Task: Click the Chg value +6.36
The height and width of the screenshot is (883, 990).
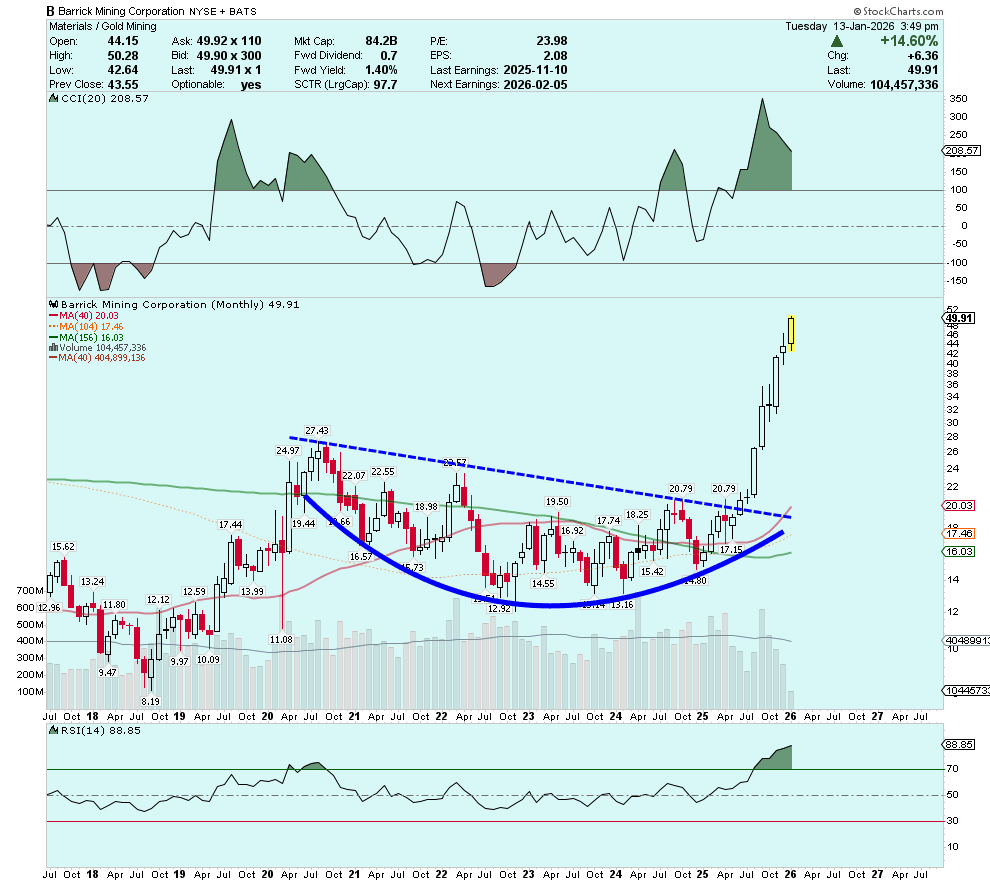Action: click(x=922, y=56)
